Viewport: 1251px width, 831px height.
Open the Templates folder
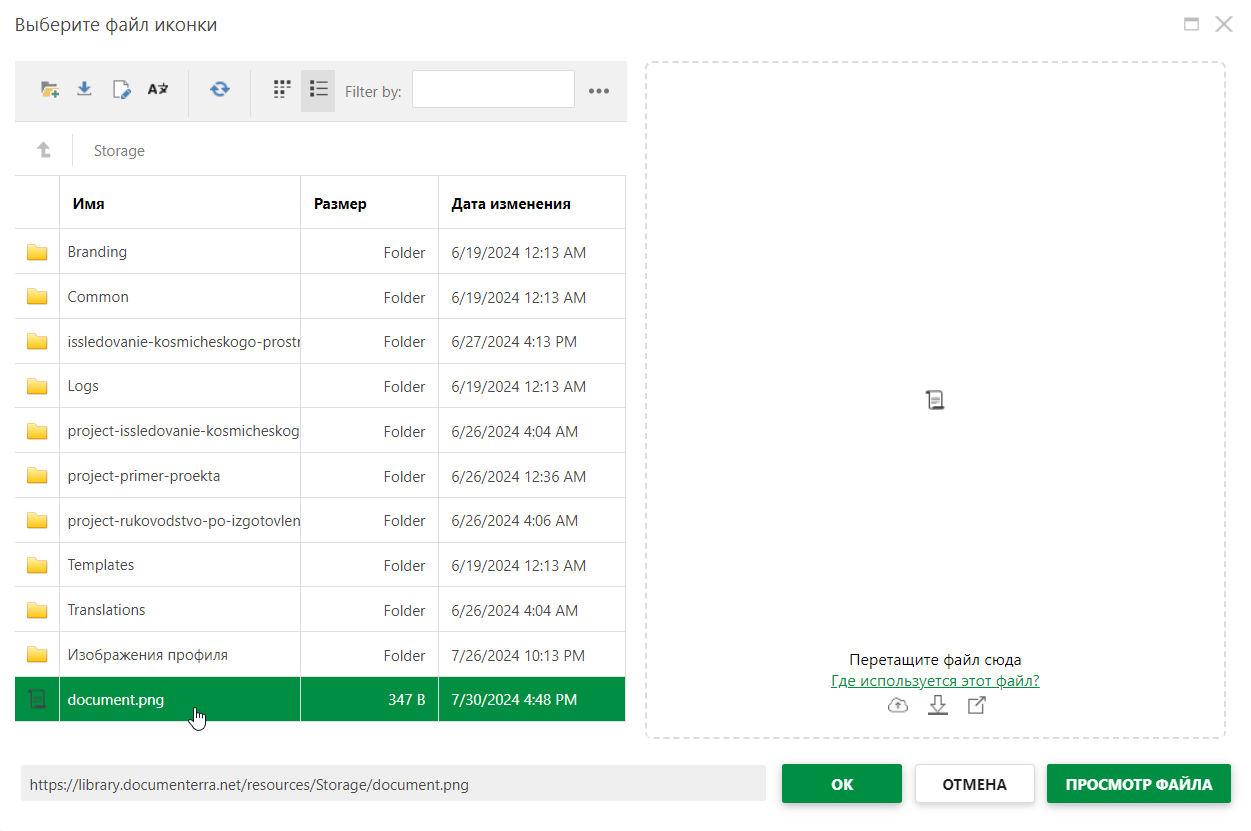(x=101, y=565)
